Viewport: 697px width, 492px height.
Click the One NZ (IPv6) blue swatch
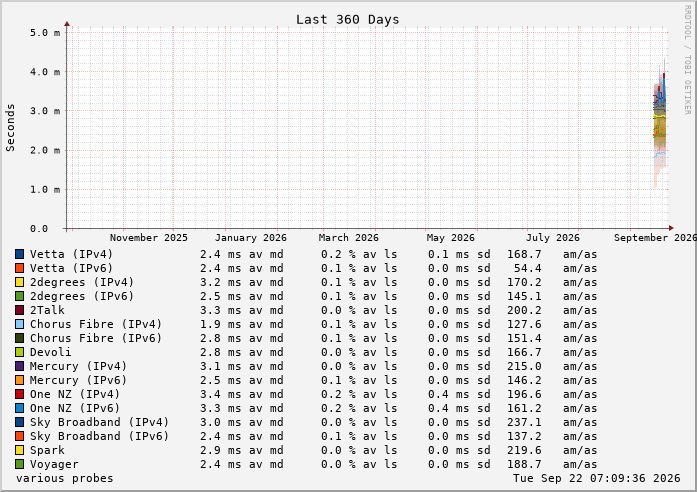20,408
